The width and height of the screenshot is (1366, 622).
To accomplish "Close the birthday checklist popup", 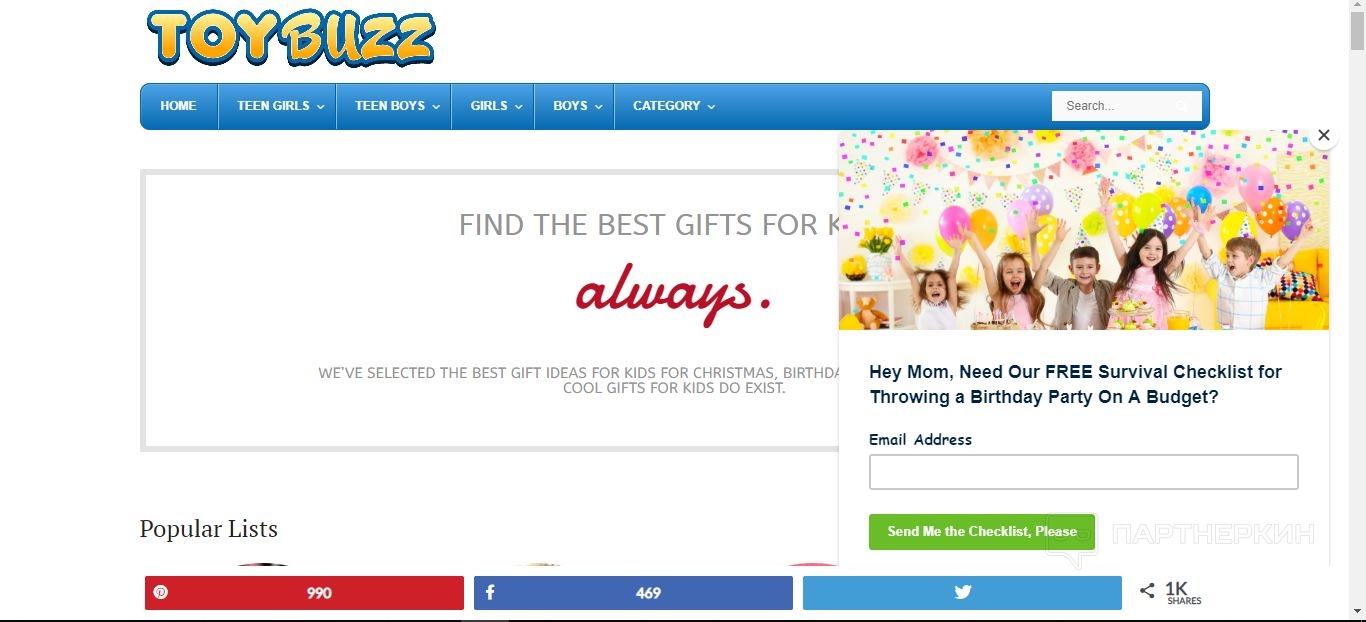I will coord(1324,135).
